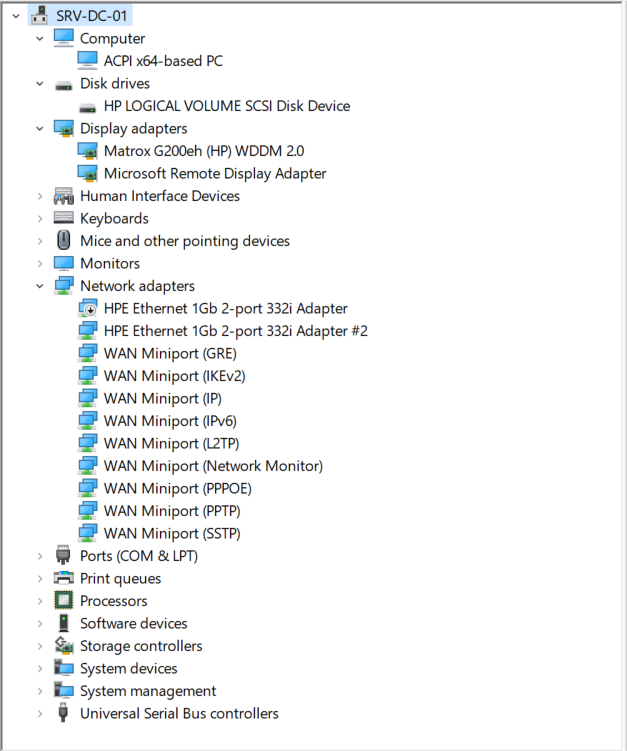The height and width of the screenshot is (751, 627).
Task: Expand the Processors category
Action: [40, 601]
